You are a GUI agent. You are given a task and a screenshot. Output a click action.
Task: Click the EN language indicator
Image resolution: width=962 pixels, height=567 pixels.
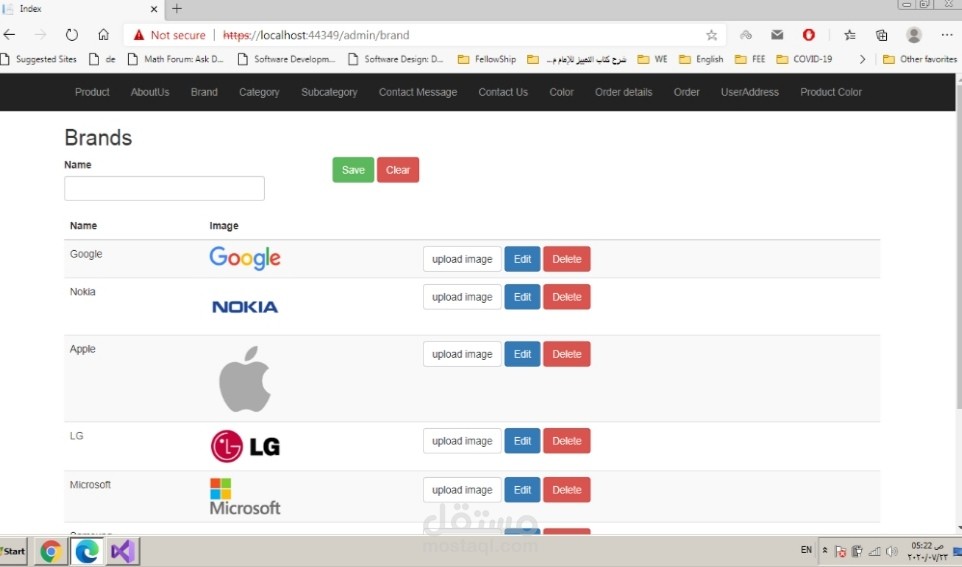[806, 550]
